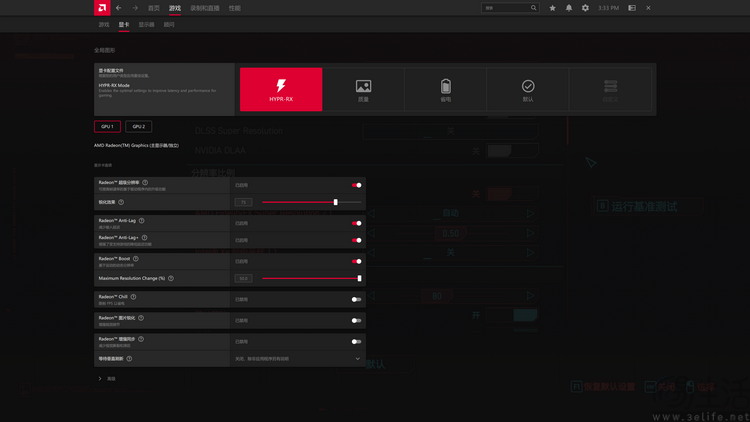The image size is (750, 422).
Task: Click the HYPR-RX Mode description text
Action: (x=157, y=93)
